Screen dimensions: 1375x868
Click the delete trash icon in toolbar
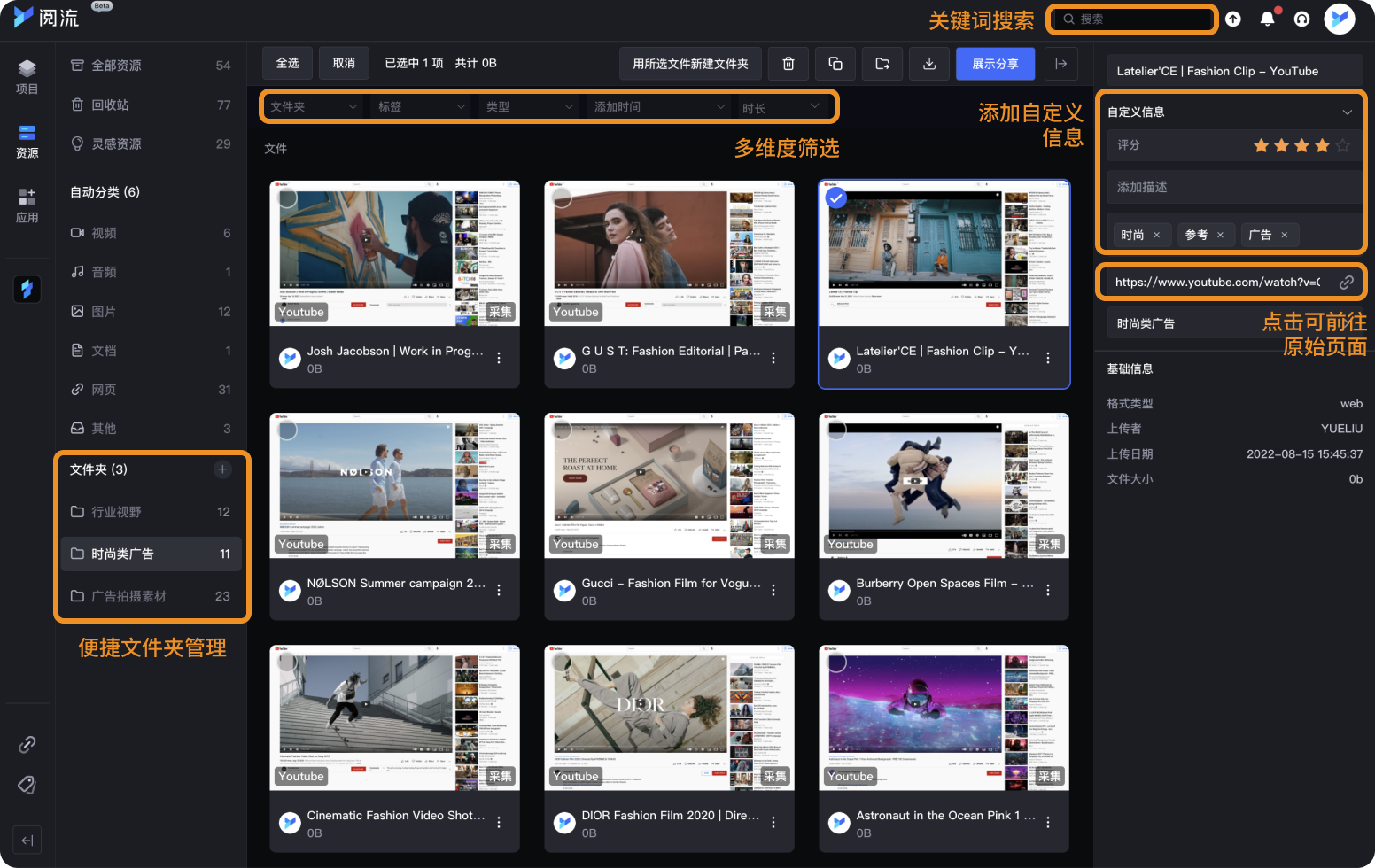point(788,64)
